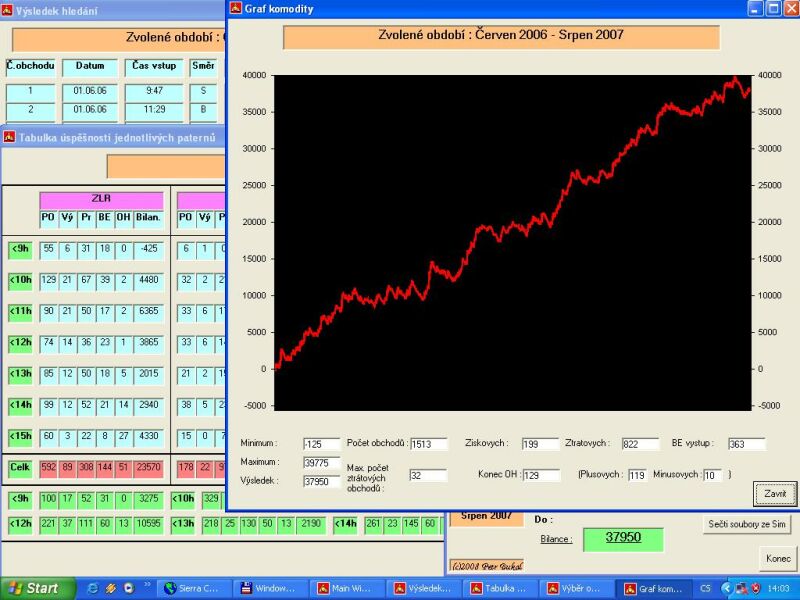Click the Bilan. column header under ZLR
The width and height of the screenshot is (800, 600).
[148, 218]
